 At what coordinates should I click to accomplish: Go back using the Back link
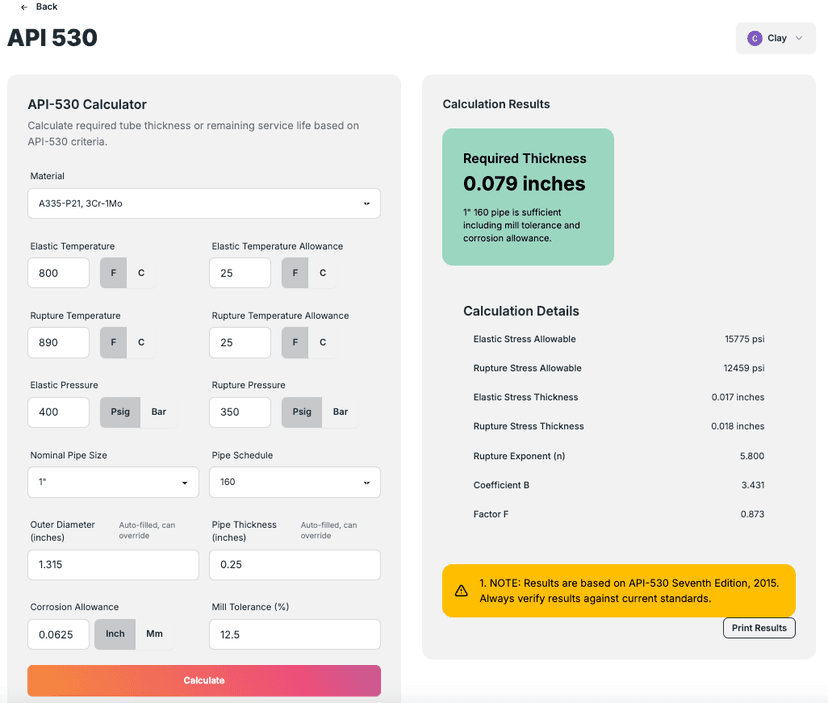click(x=46, y=7)
